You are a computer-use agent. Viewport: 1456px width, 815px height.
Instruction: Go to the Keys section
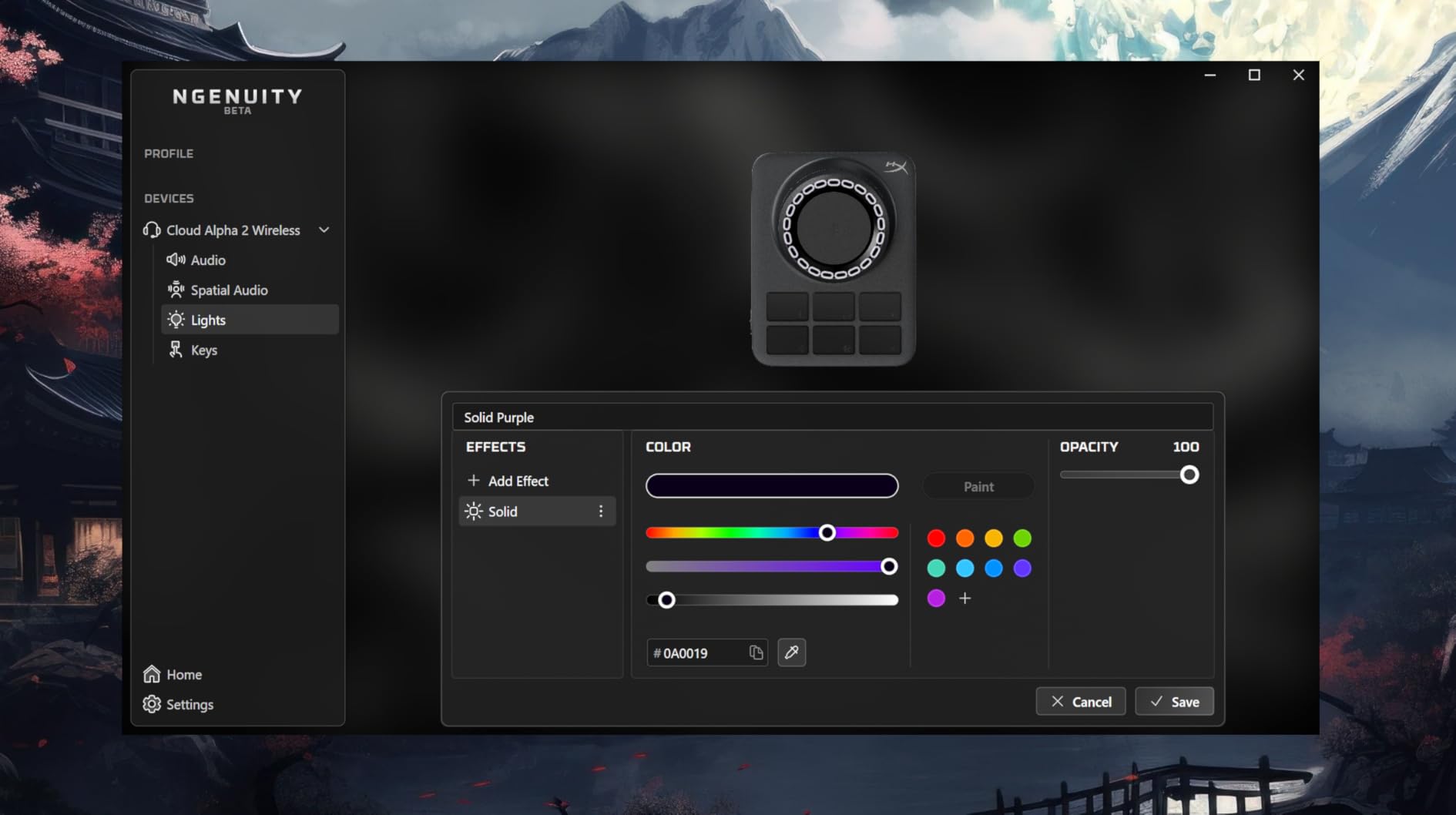coord(250,350)
